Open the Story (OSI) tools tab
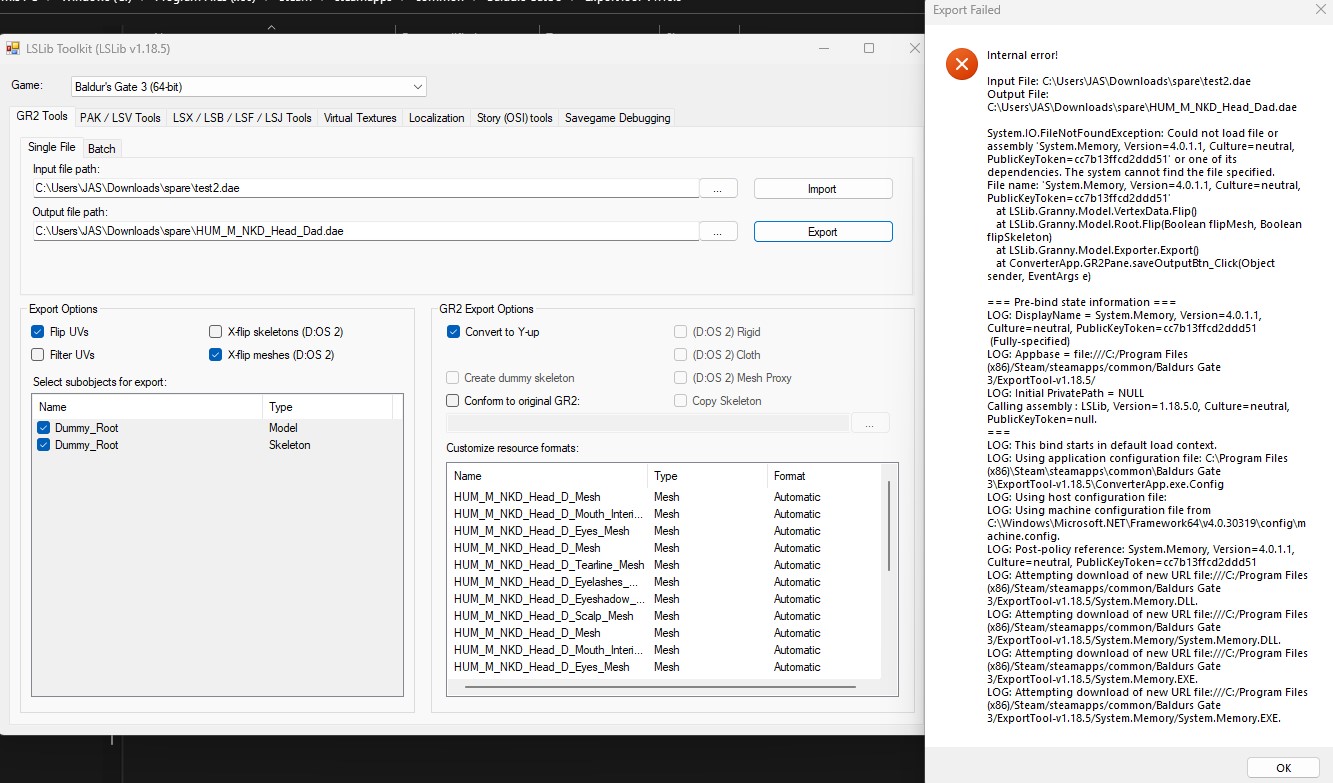This screenshot has height=783, width=1333. click(514, 117)
